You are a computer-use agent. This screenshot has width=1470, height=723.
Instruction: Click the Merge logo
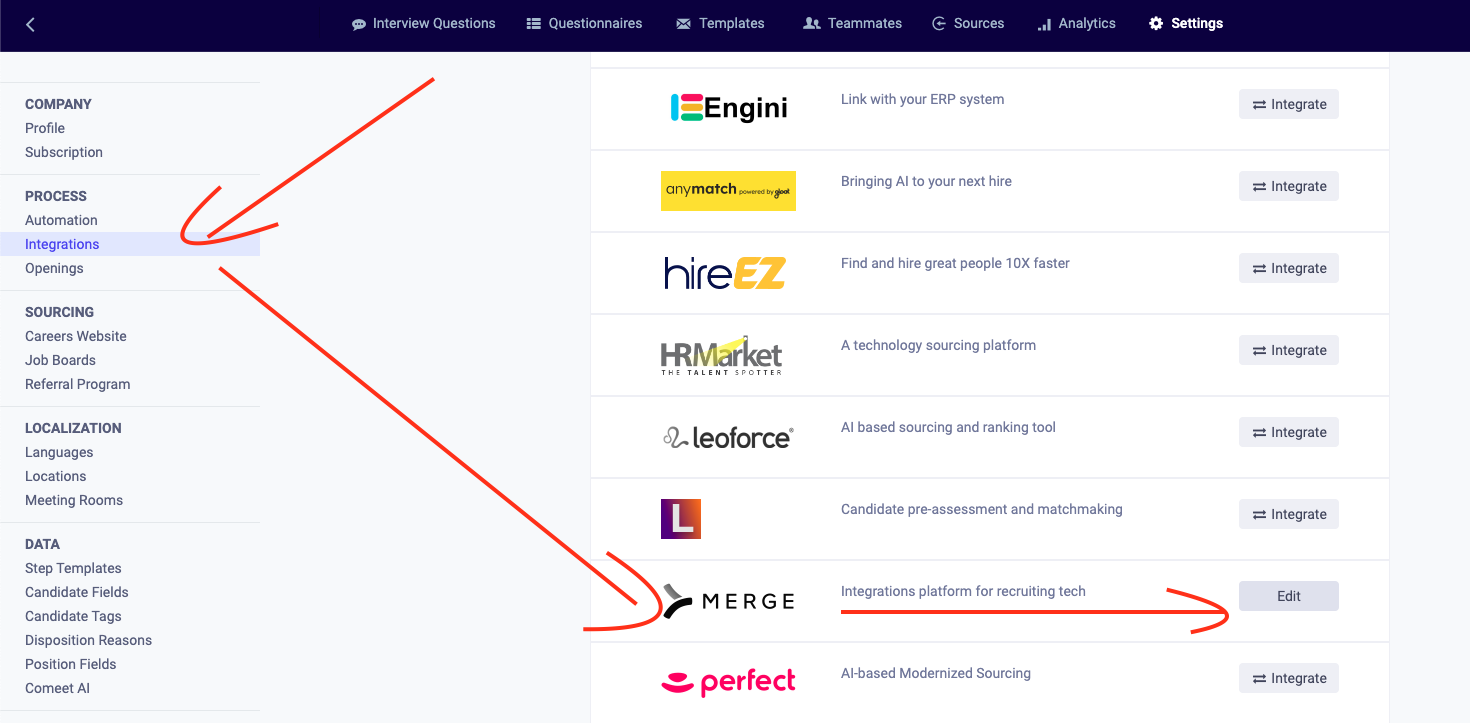[728, 601]
